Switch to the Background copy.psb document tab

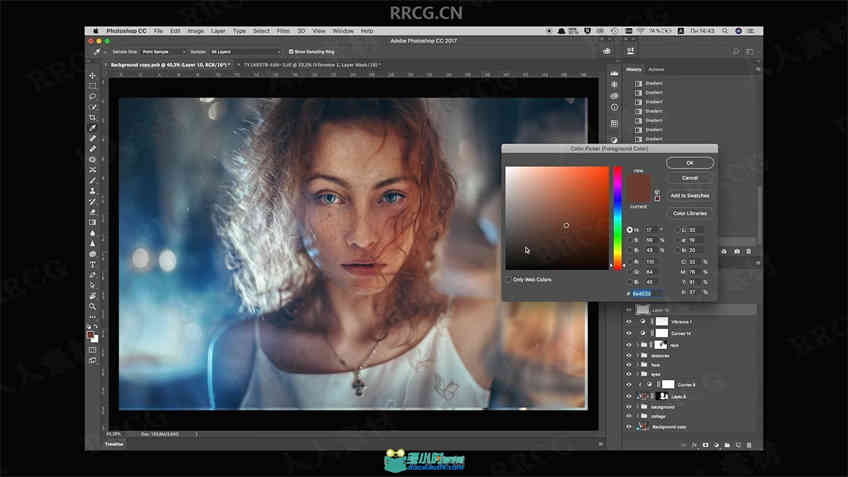point(170,65)
